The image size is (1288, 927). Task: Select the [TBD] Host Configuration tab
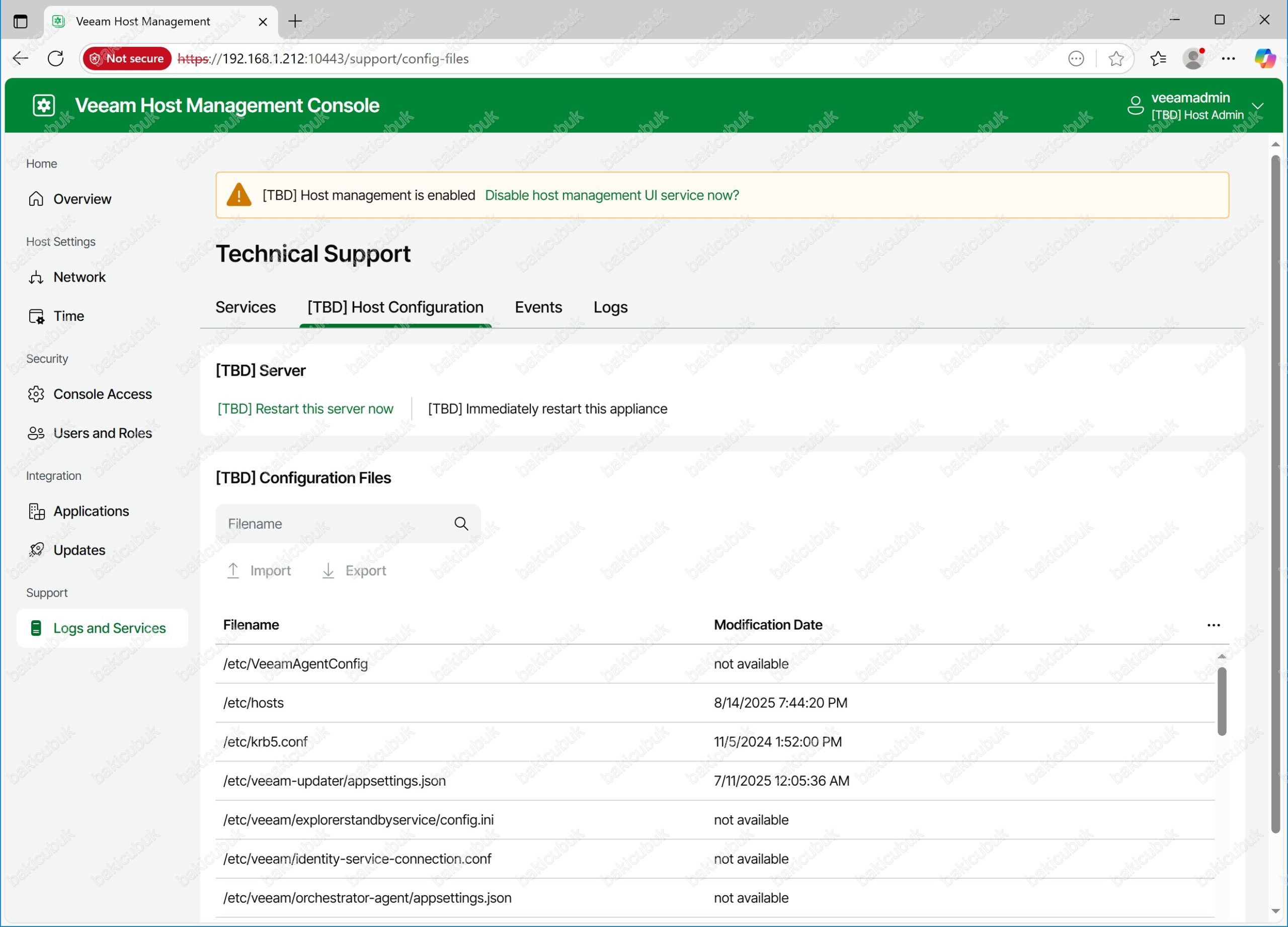[395, 307]
